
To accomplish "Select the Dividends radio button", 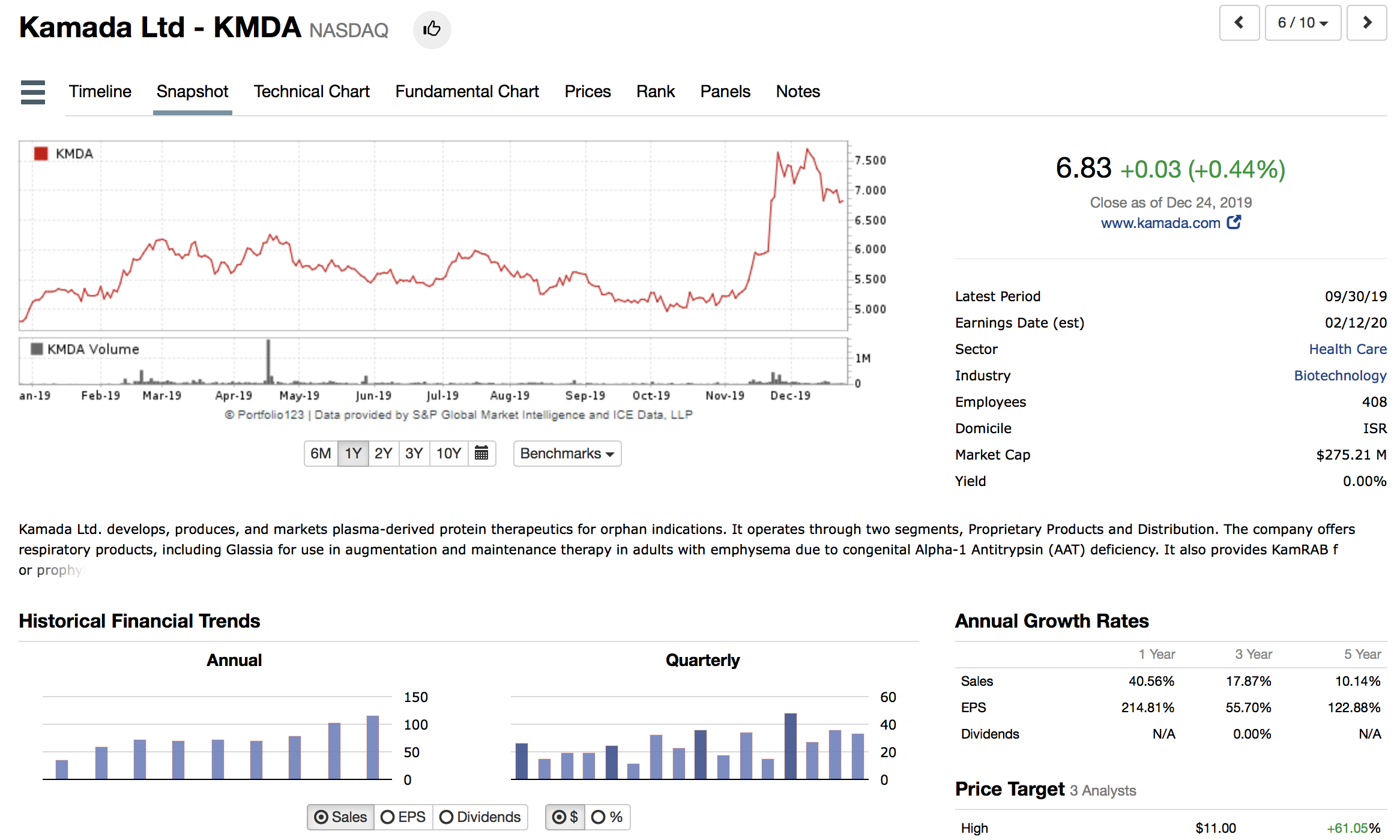I will (x=480, y=817).
